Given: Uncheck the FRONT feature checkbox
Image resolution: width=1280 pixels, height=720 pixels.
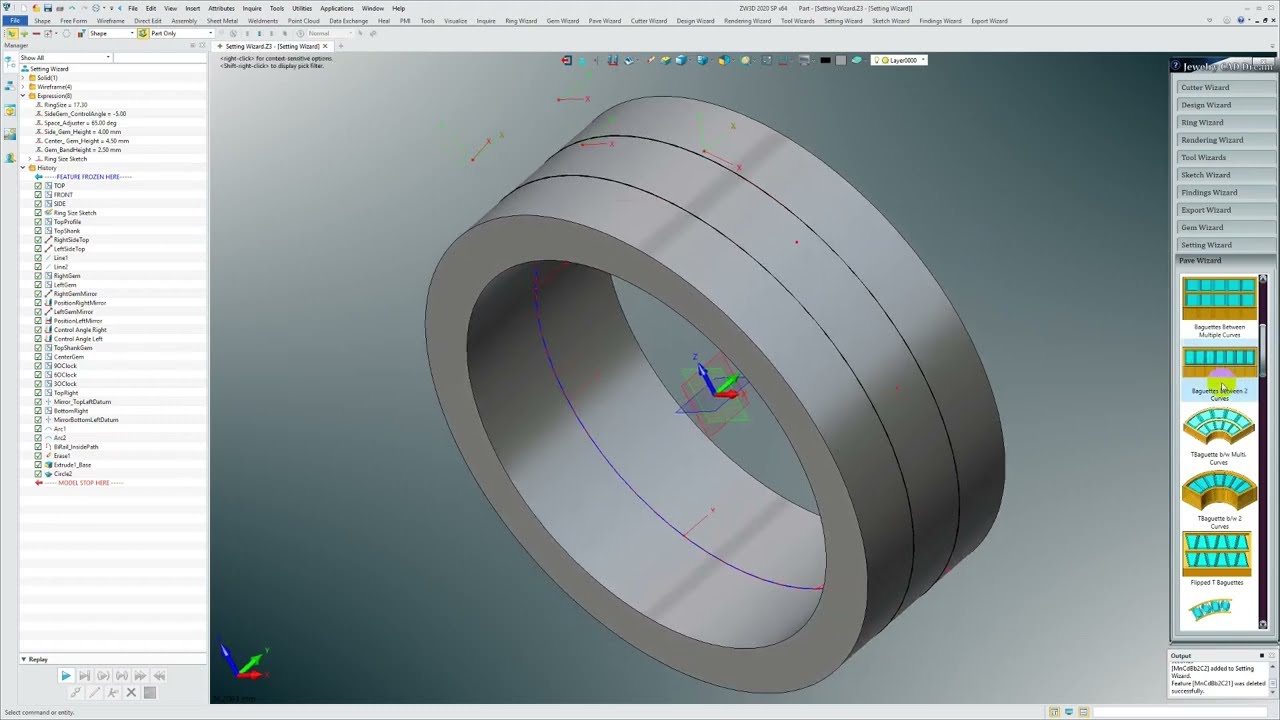Looking at the screenshot, I should click(x=38, y=195).
